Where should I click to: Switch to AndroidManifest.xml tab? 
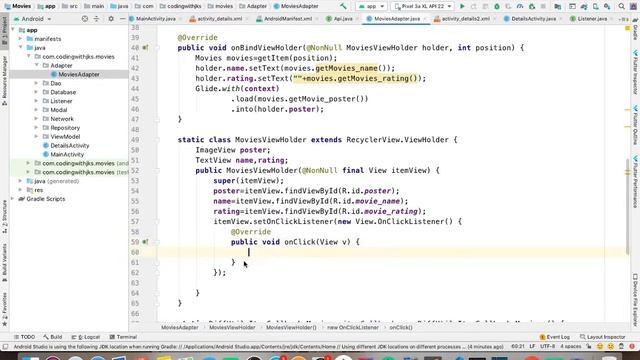point(286,19)
